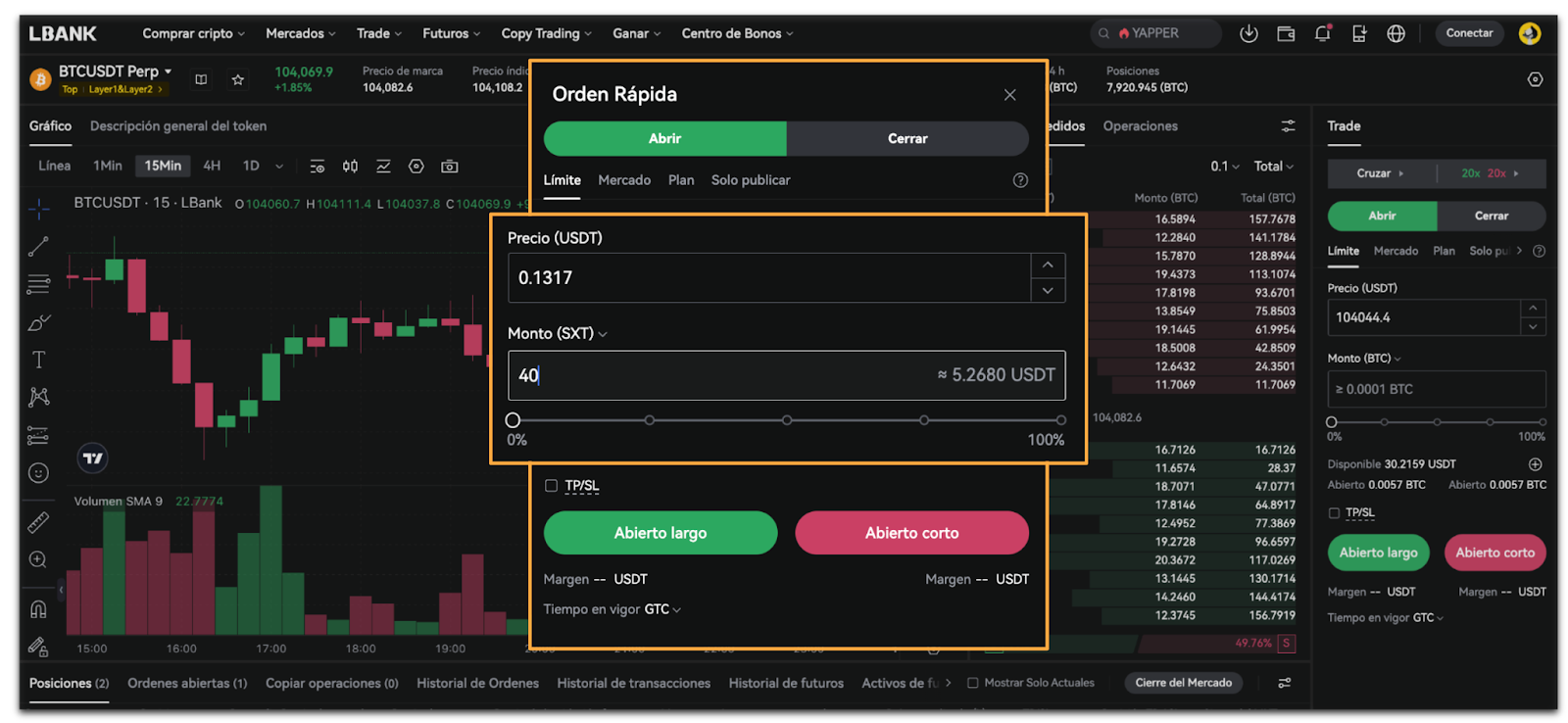Open help icon in Orden Rápida

pos(1020,180)
